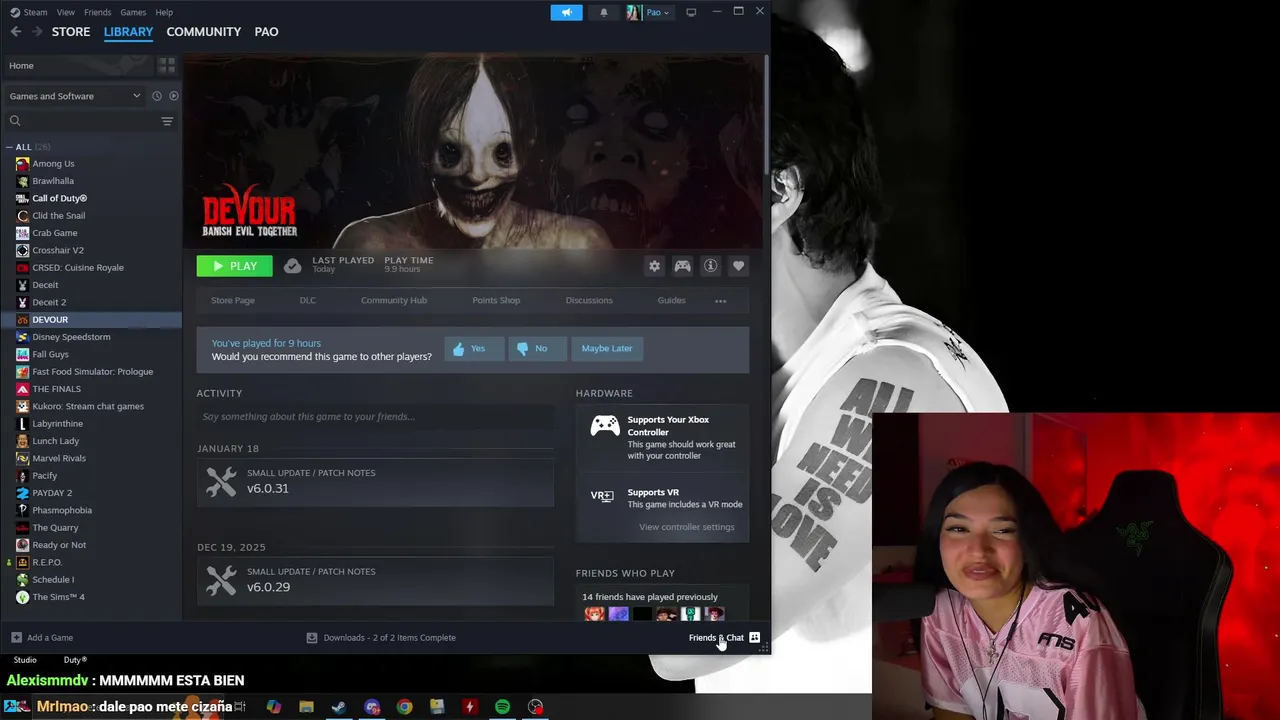
Task: Add DEVOUR to favorites heart
Action: coord(738,266)
